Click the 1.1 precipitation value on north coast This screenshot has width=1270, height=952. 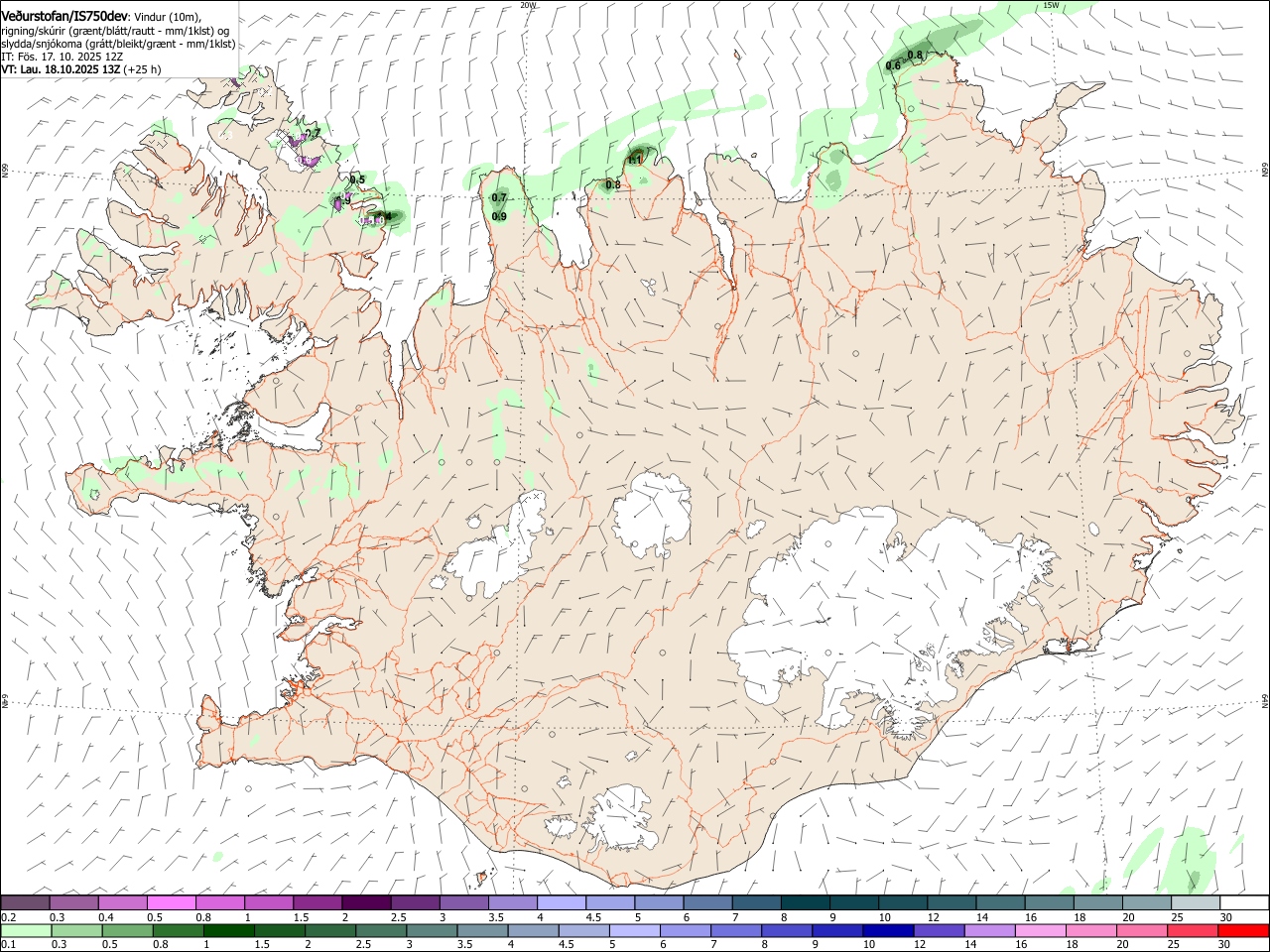(635, 160)
